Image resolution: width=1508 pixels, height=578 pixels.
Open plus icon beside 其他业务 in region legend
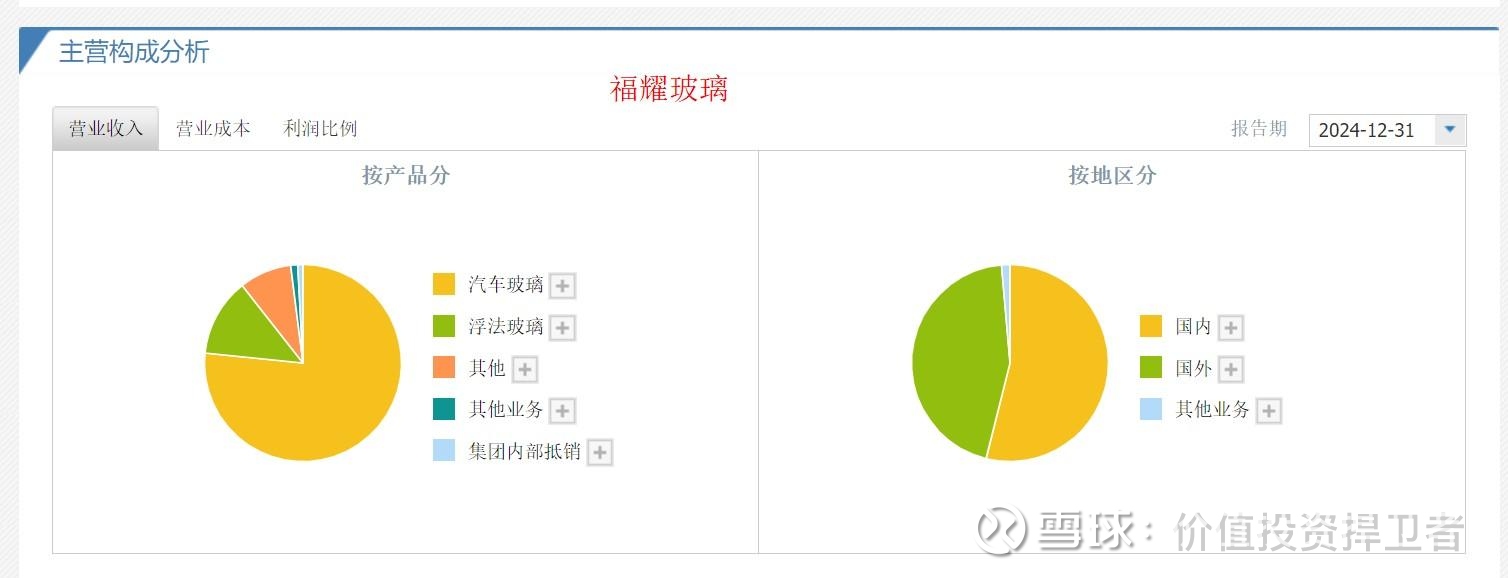(1269, 411)
